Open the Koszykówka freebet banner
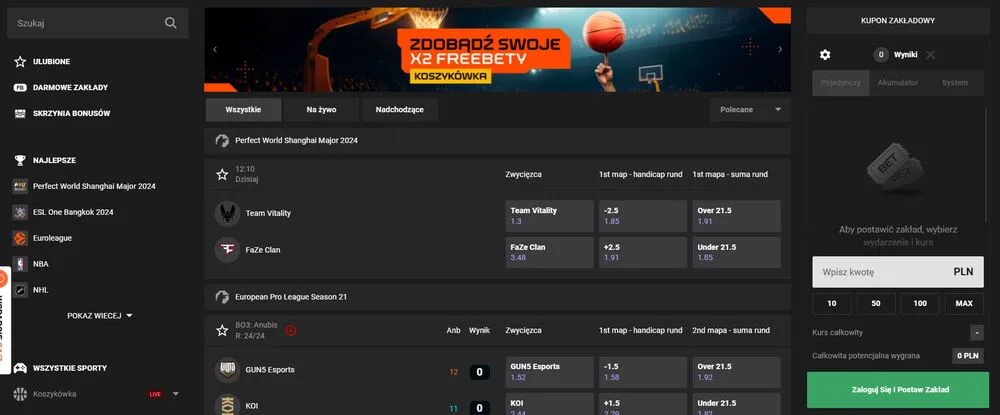 coord(497,50)
